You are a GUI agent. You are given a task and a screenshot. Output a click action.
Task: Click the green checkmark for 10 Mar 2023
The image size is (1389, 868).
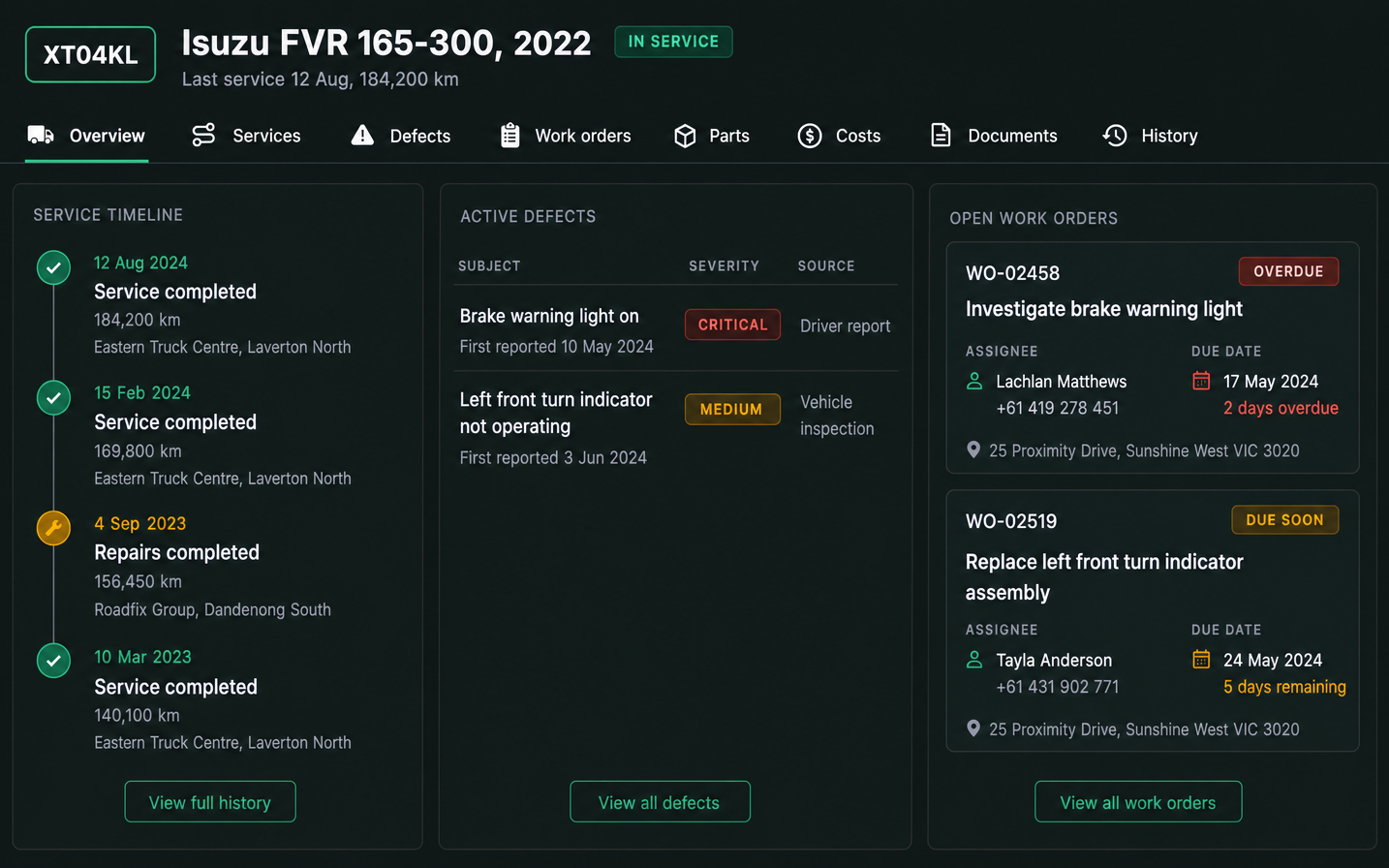(x=53, y=661)
